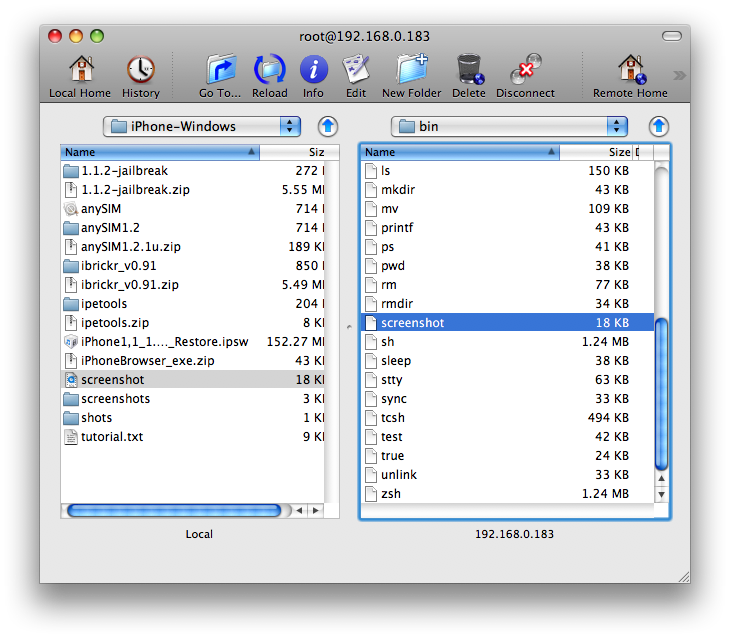Viewport: 730px width, 638px height.
Task: Expand the toolbar overflow chevron
Action: coord(679,75)
